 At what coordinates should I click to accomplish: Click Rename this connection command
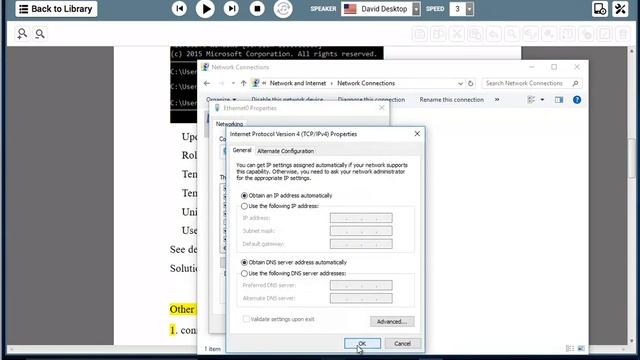451,100
